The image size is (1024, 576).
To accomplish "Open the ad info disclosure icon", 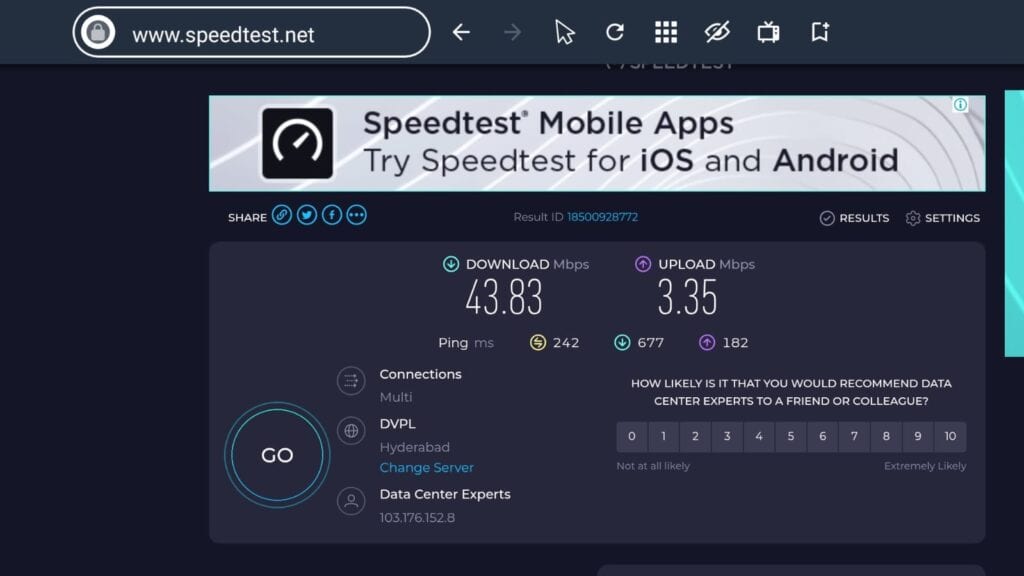I will point(959,104).
